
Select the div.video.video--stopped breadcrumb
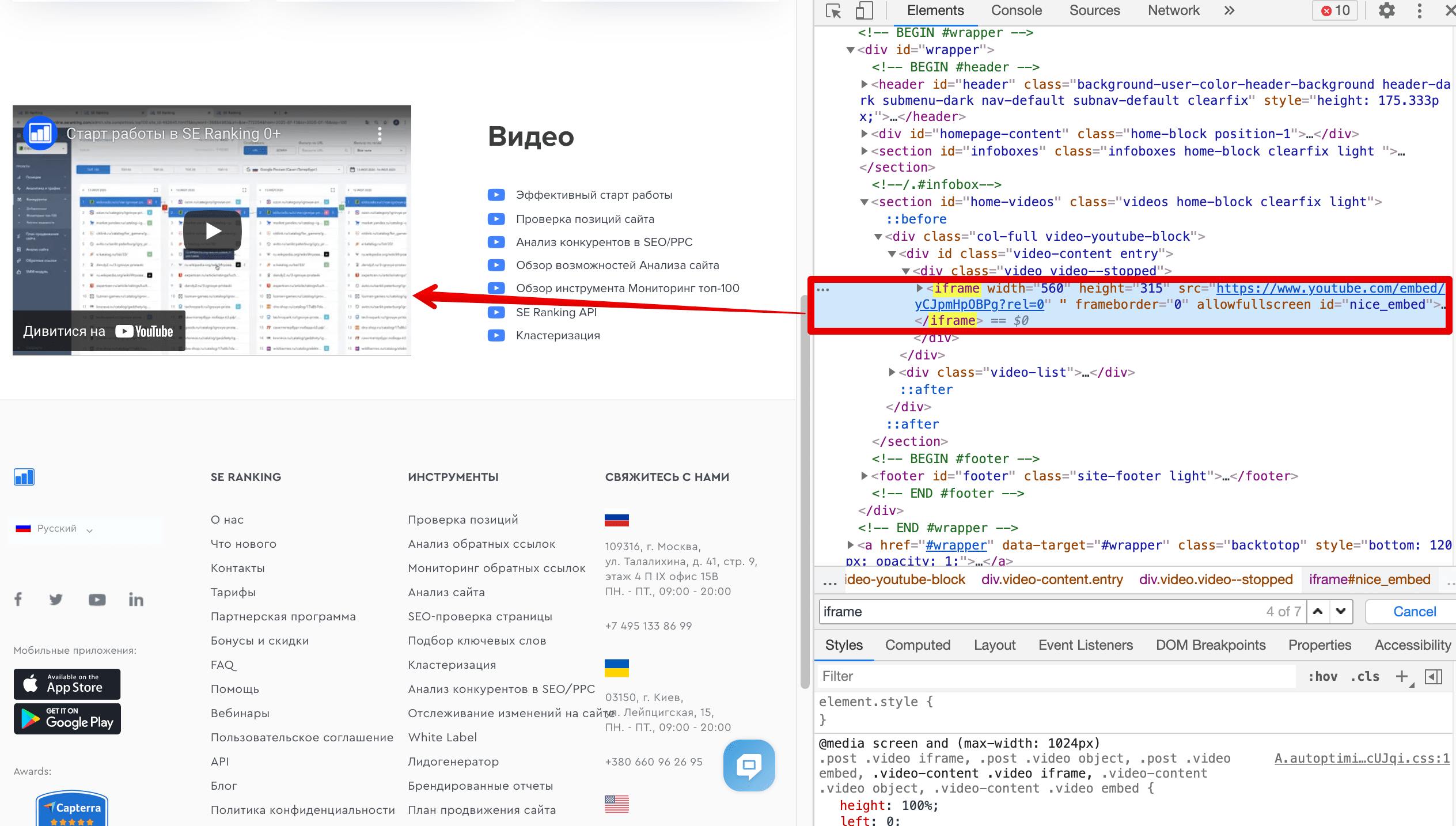tap(1216, 579)
